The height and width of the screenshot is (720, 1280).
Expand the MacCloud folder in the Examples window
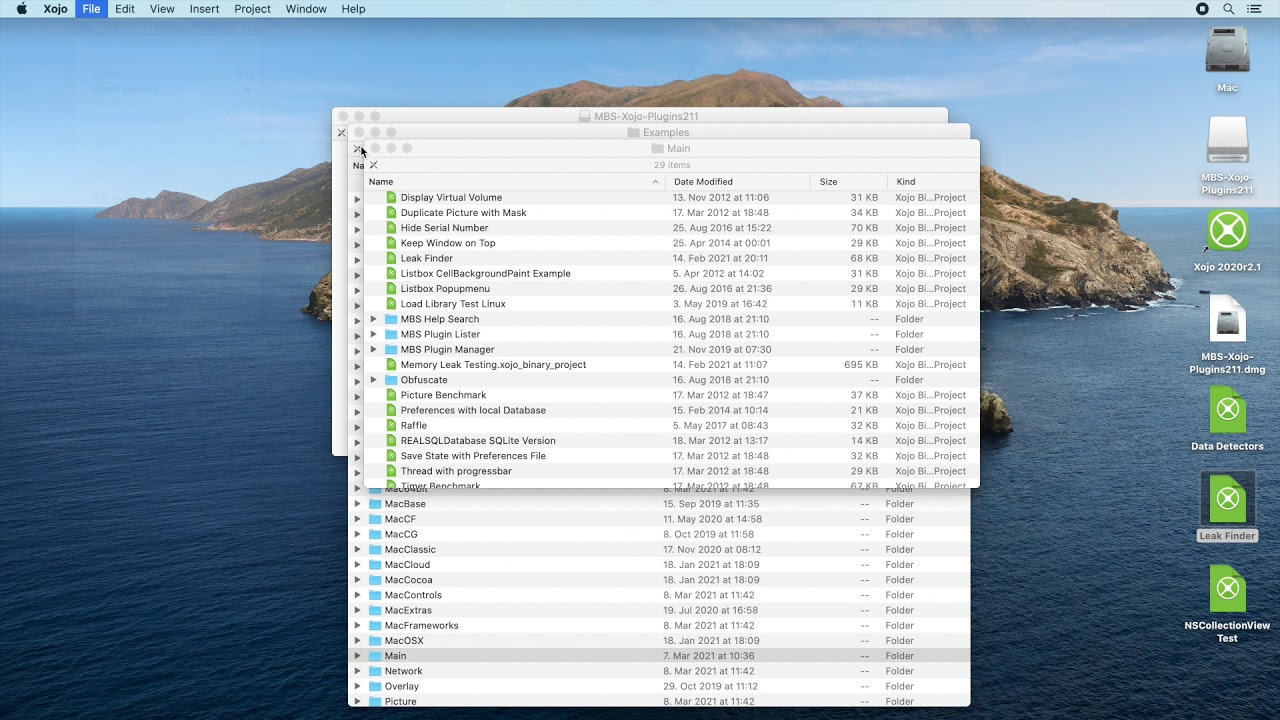[x=357, y=565]
